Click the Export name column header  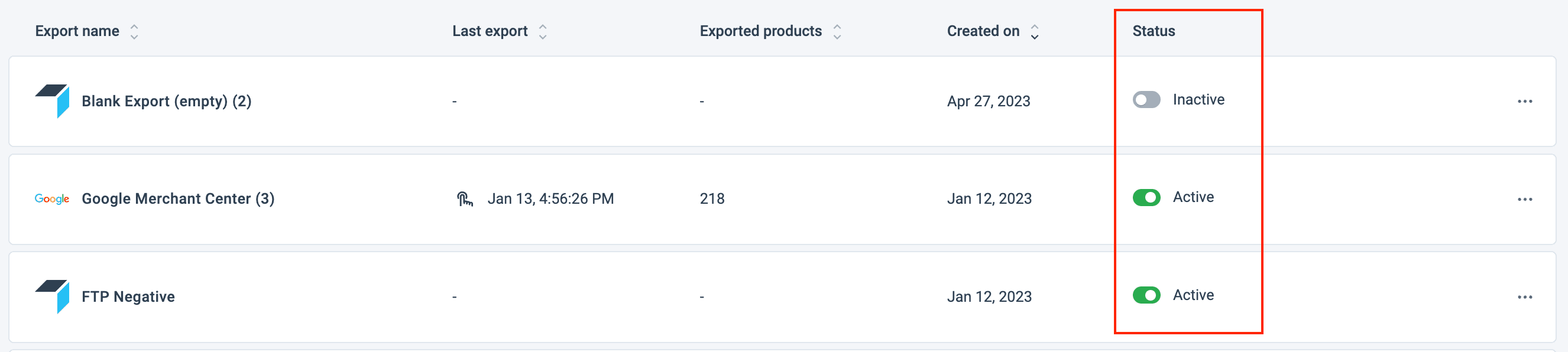[x=77, y=31]
